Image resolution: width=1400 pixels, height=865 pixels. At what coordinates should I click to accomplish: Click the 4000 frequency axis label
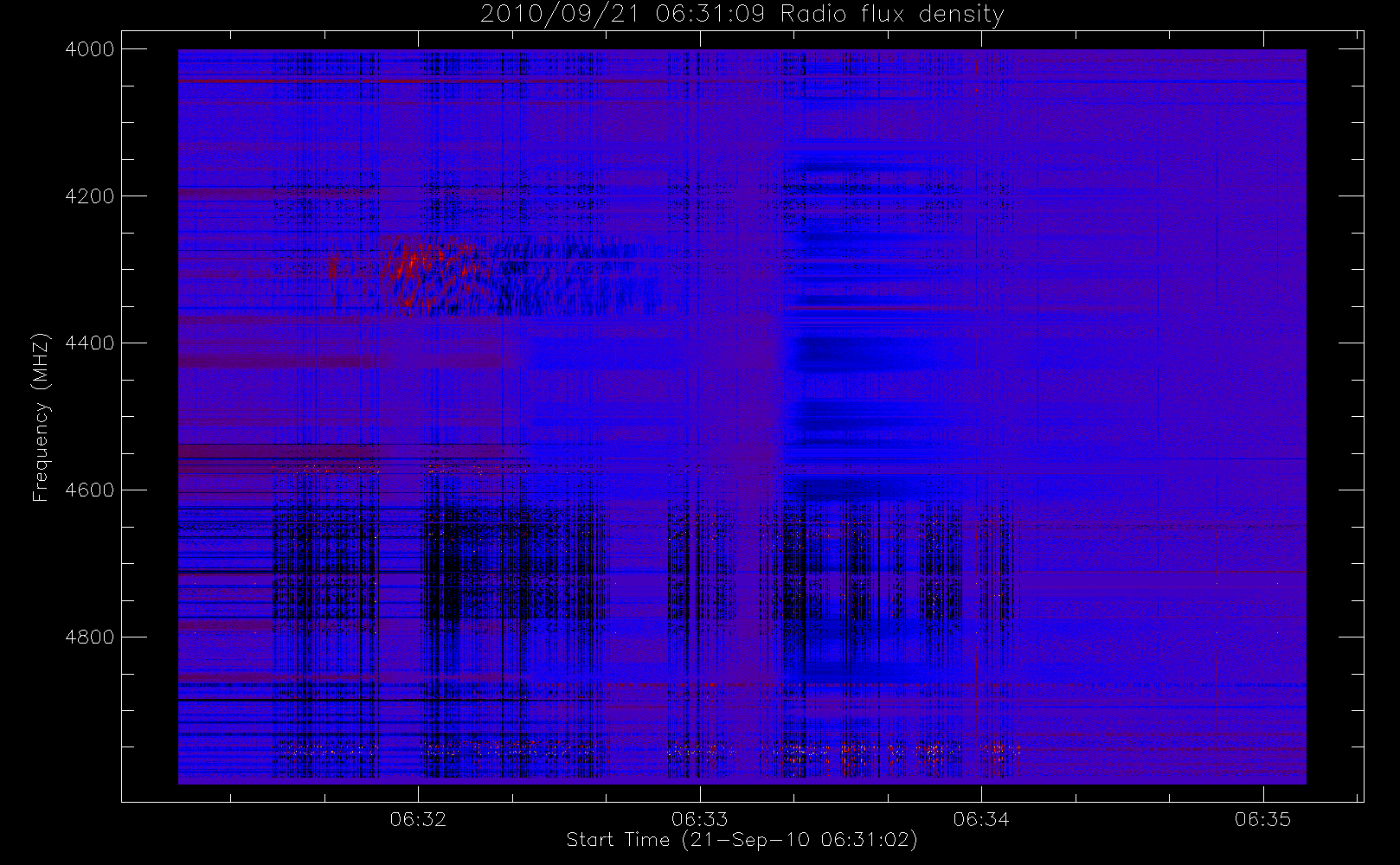pyautogui.click(x=90, y=49)
